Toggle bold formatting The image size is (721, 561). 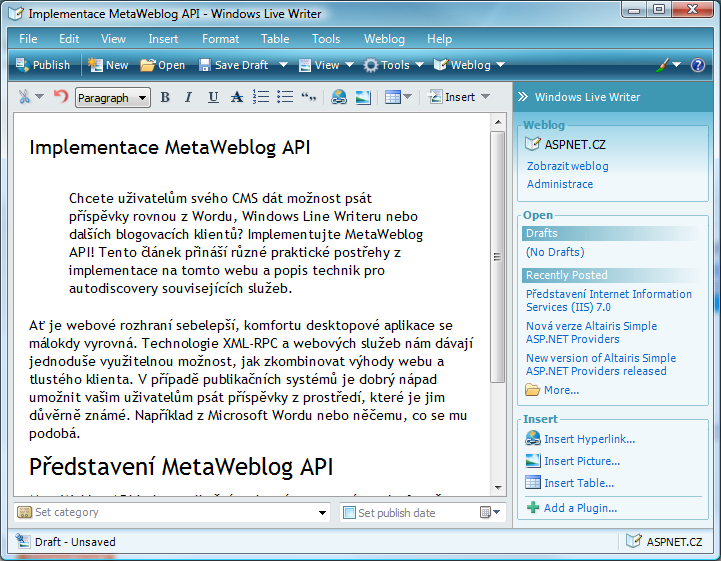(165, 97)
